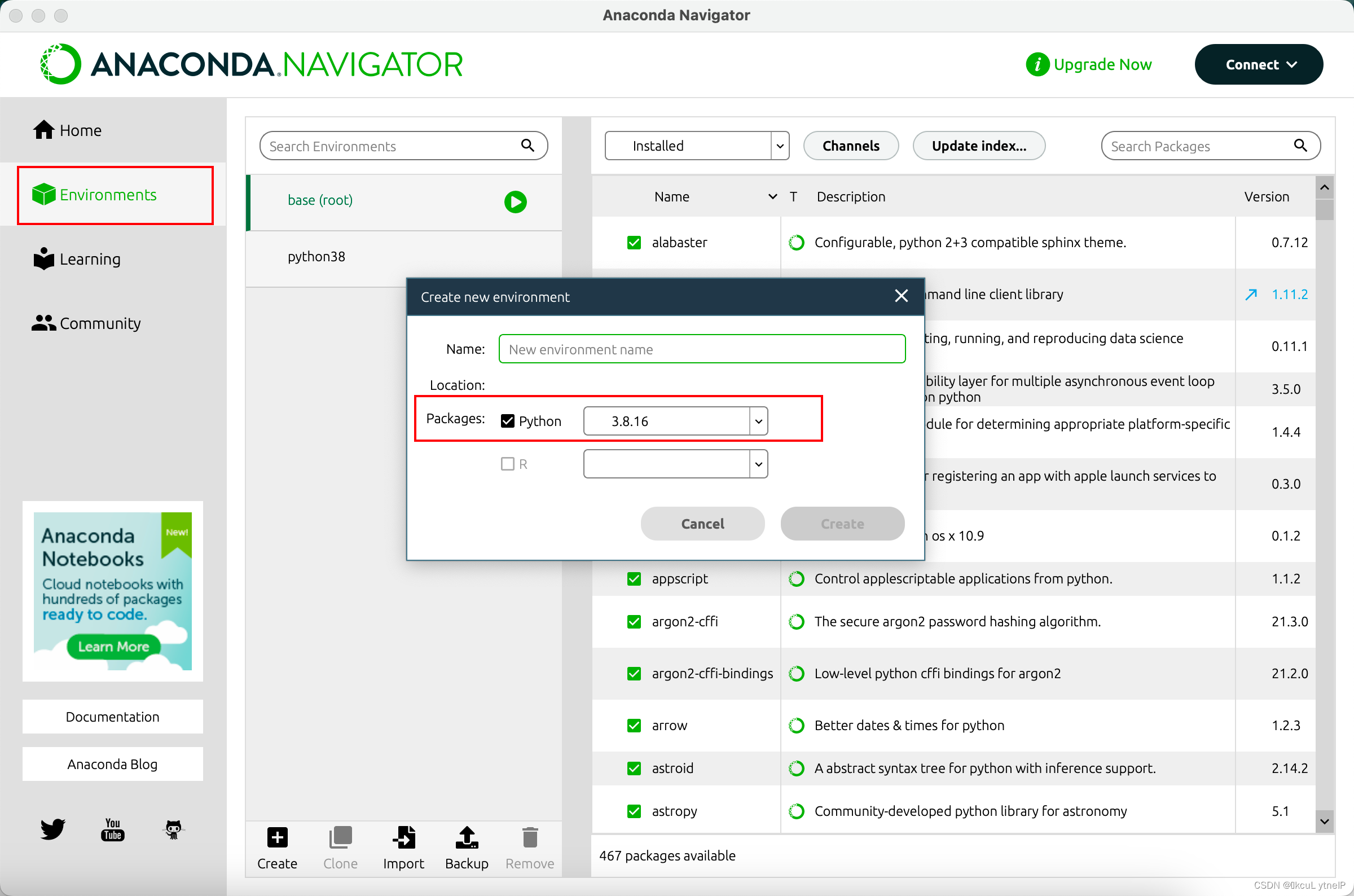
Task: Click the package search magnifier icon
Action: tap(1300, 145)
